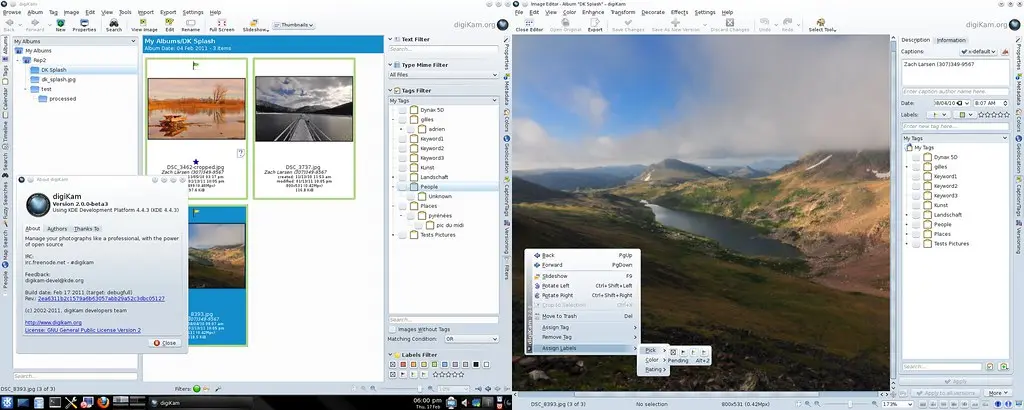
Task: Check the Kunst tag in Tags Filter
Action: pyautogui.click(x=402, y=167)
